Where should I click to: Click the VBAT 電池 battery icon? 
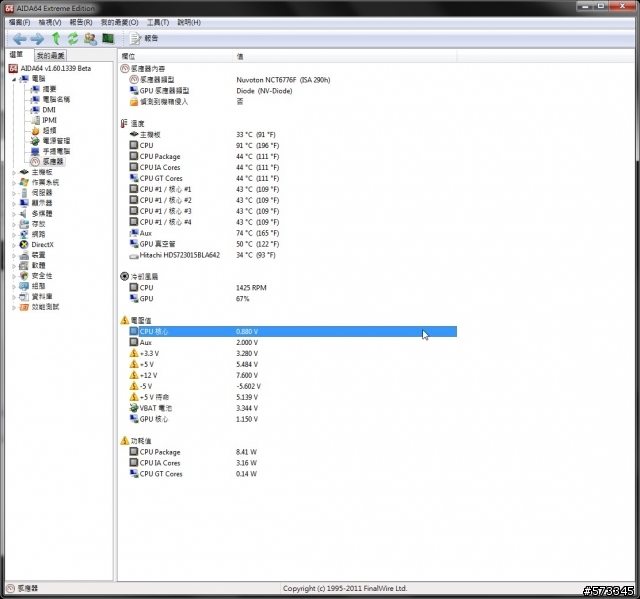tap(133, 408)
